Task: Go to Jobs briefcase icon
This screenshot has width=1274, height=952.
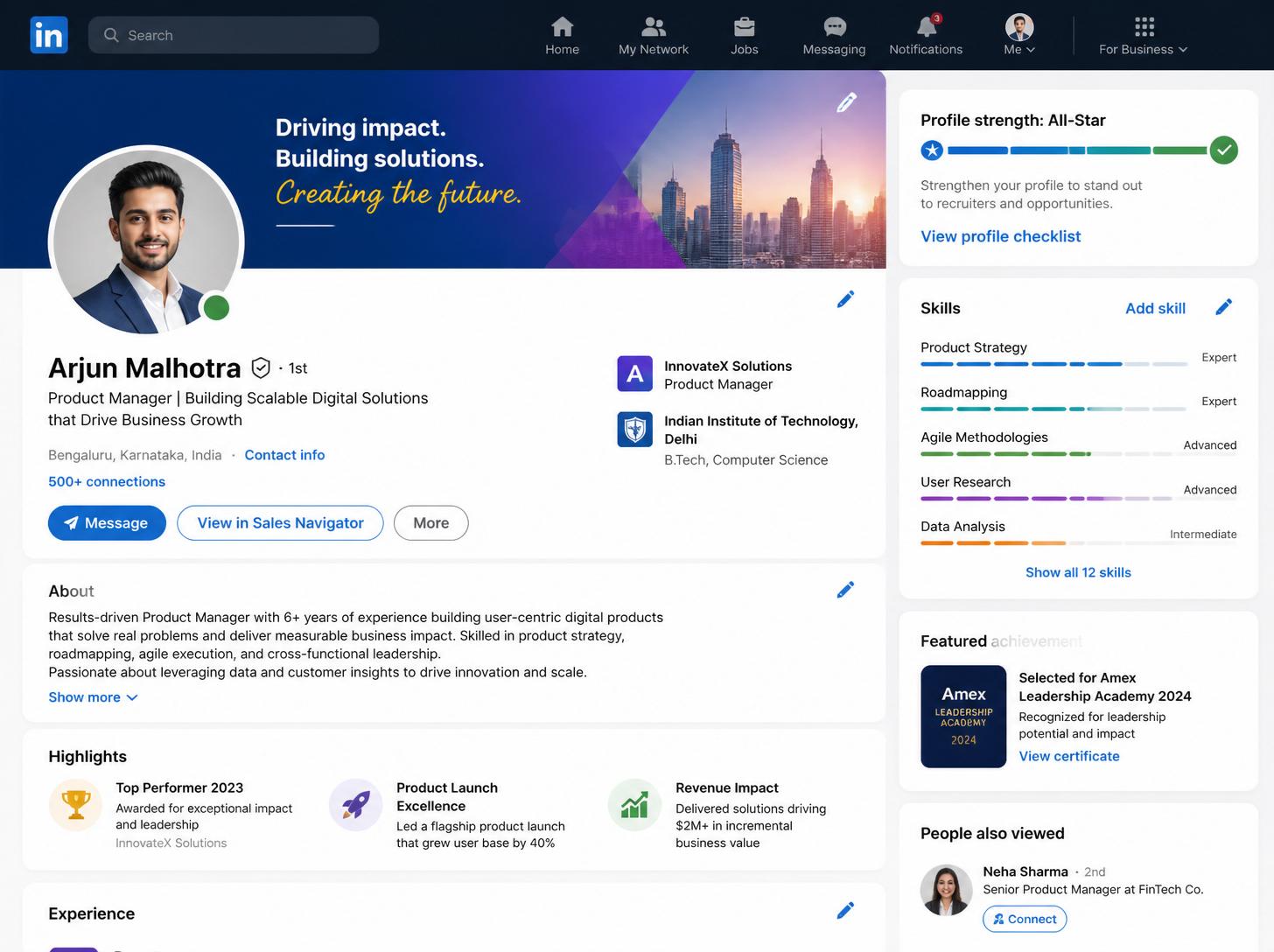Action: click(745, 26)
